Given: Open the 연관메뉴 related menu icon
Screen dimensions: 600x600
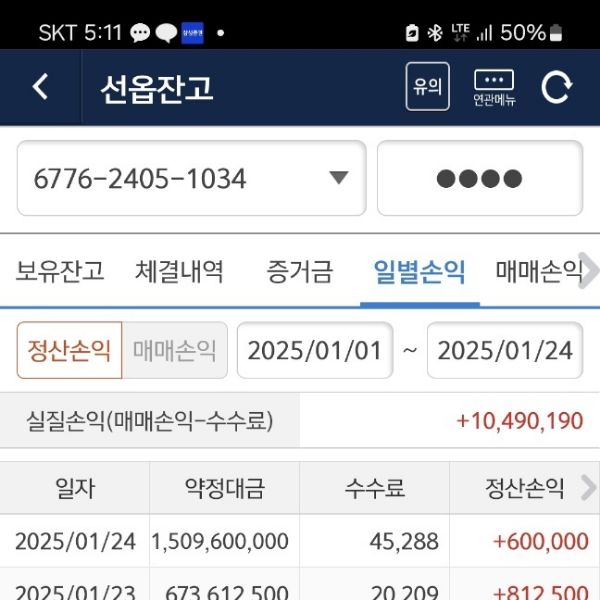Looking at the screenshot, I should point(494,87).
